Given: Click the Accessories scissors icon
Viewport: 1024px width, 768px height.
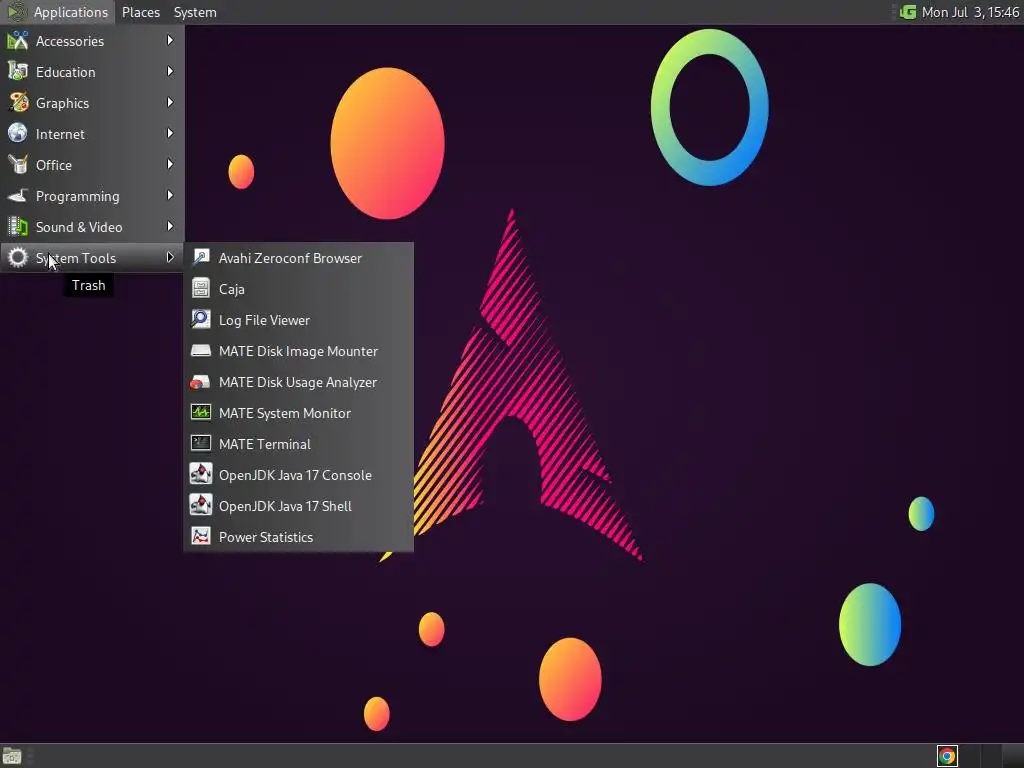Looking at the screenshot, I should click(18, 40).
